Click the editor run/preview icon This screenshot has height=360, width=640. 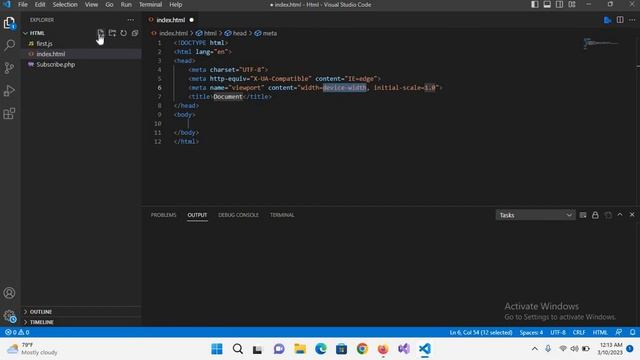[607, 20]
